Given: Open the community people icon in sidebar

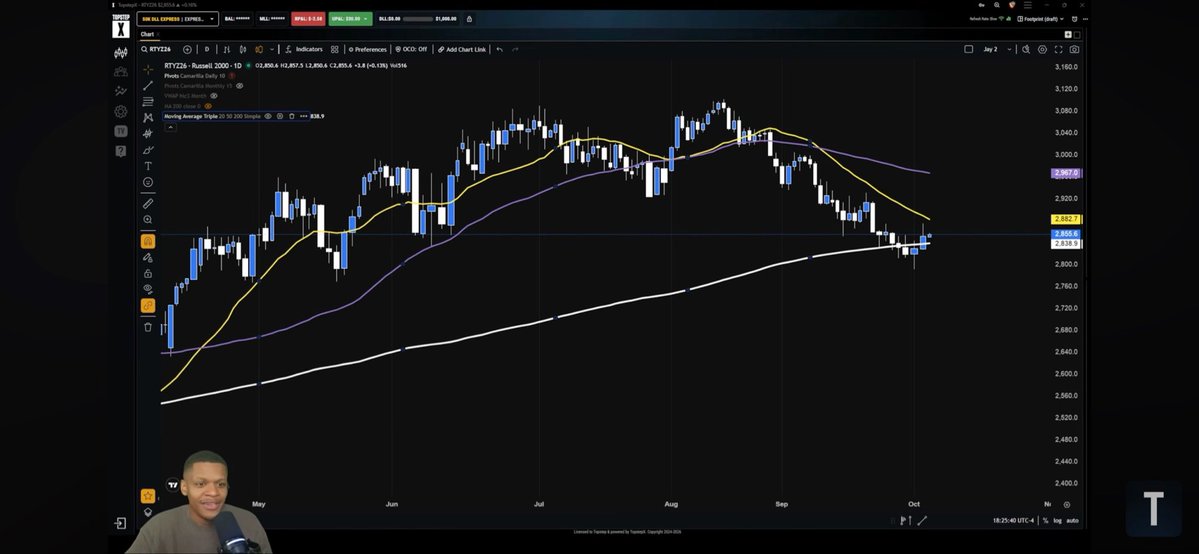Looking at the screenshot, I should pos(121,72).
